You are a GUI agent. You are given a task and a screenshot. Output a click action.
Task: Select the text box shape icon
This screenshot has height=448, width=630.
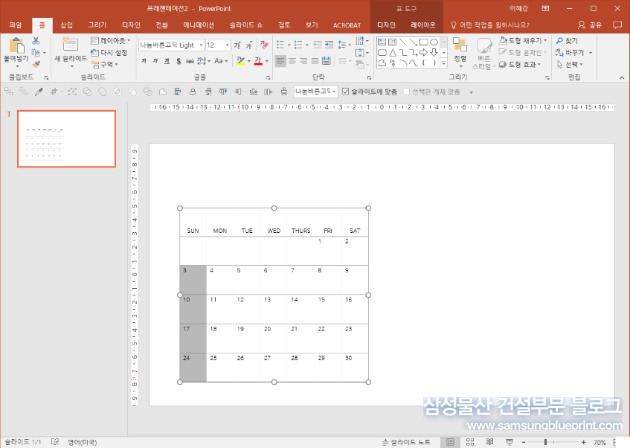click(382, 42)
